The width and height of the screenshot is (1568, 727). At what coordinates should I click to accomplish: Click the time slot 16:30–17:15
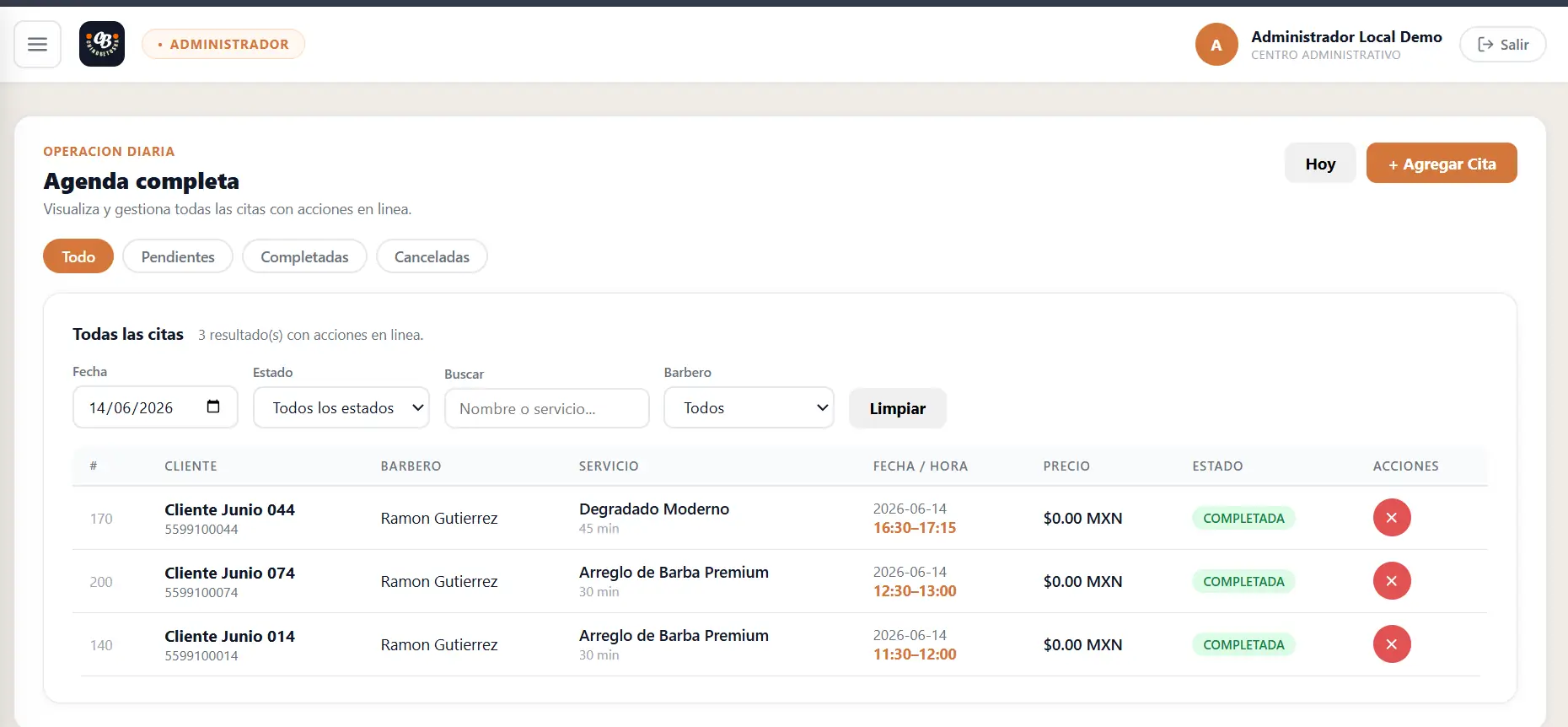tap(915, 528)
